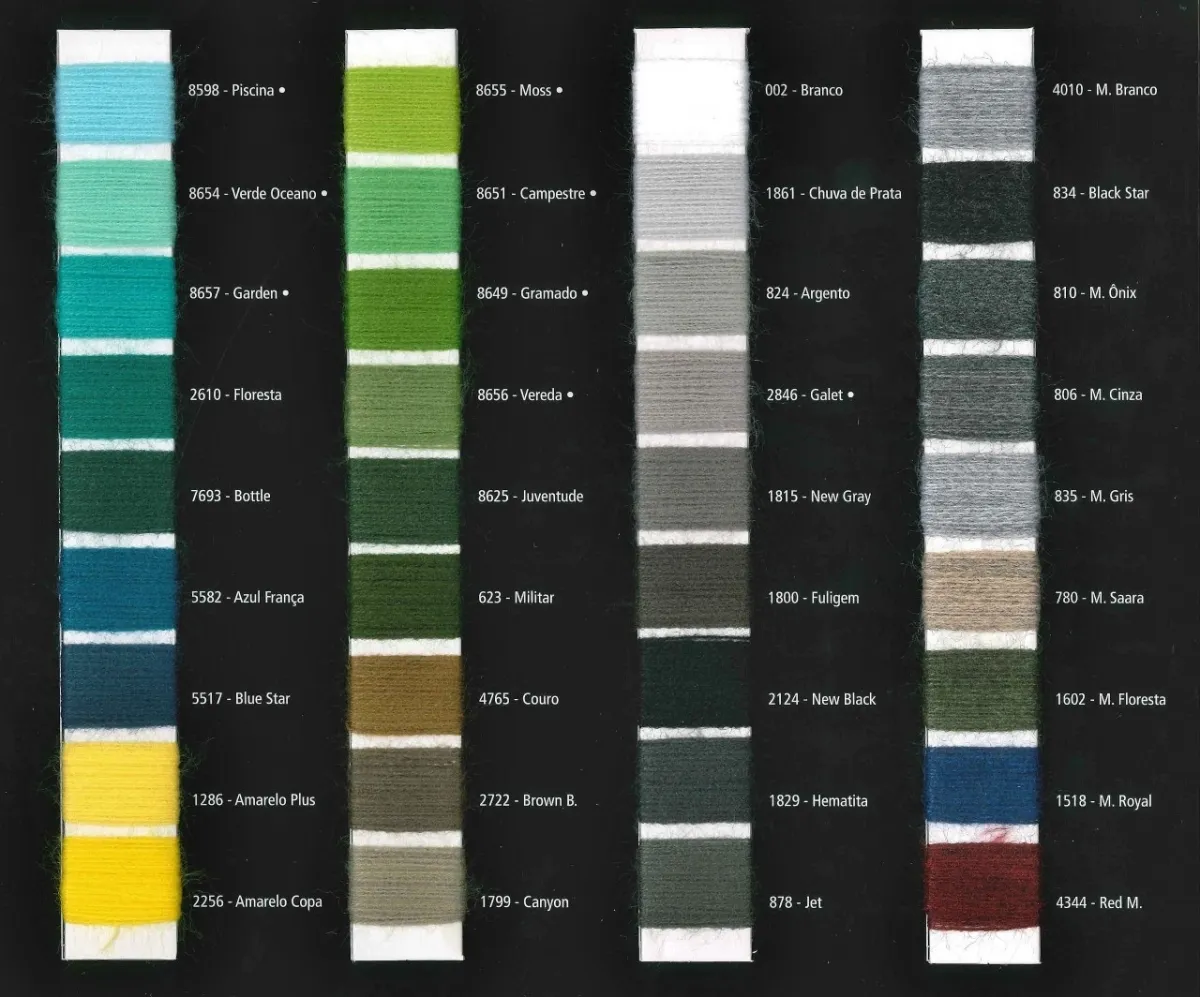Click the '1602 - M. Floresta' label

point(1110,698)
